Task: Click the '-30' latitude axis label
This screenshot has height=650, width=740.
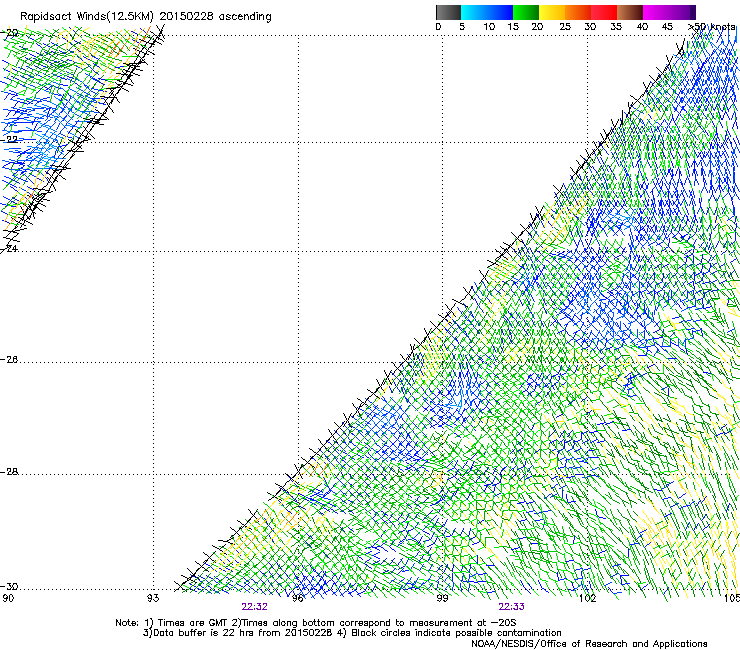Action: [9, 587]
